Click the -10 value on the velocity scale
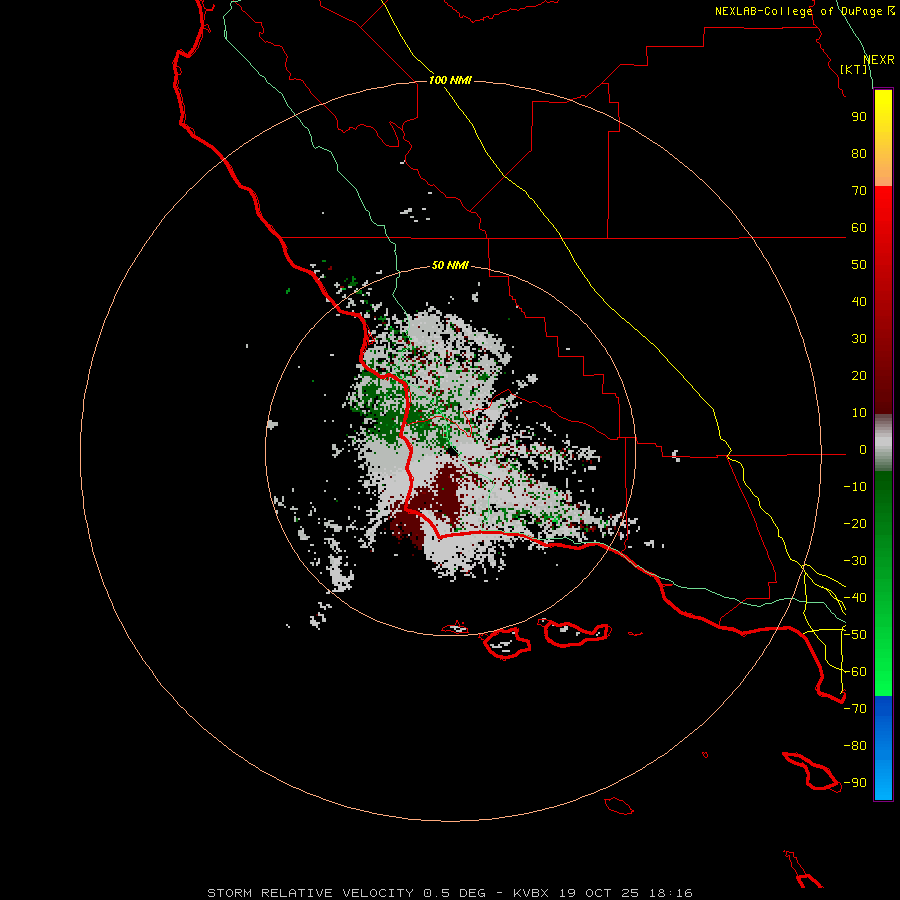900x900 pixels. 855,487
